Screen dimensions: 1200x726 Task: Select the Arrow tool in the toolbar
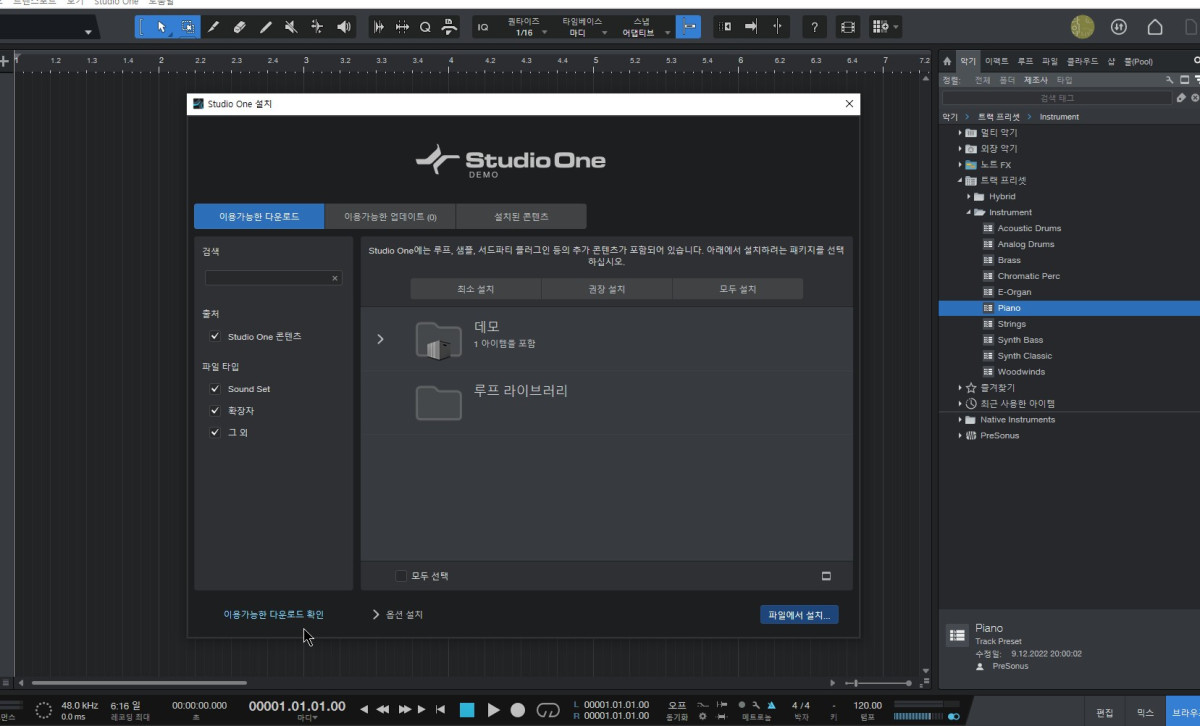click(161, 27)
